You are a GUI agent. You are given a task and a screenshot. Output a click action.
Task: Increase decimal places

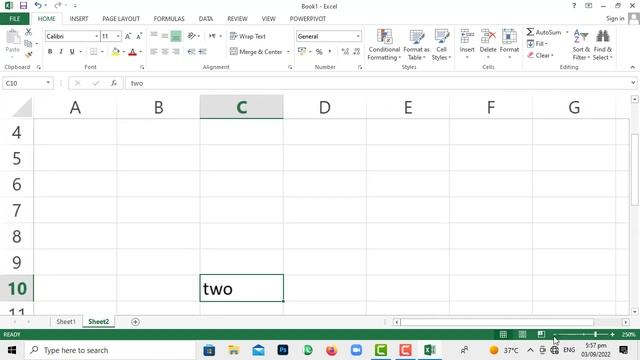[x=345, y=51]
